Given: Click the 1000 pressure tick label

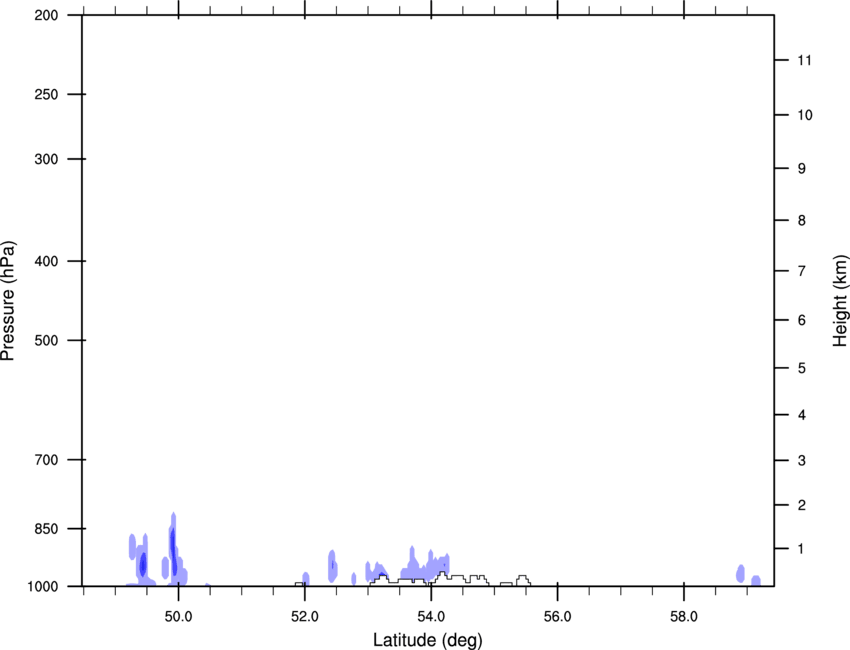Looking at the screenshot, I should pyautogui.click(x=43, y=587).
